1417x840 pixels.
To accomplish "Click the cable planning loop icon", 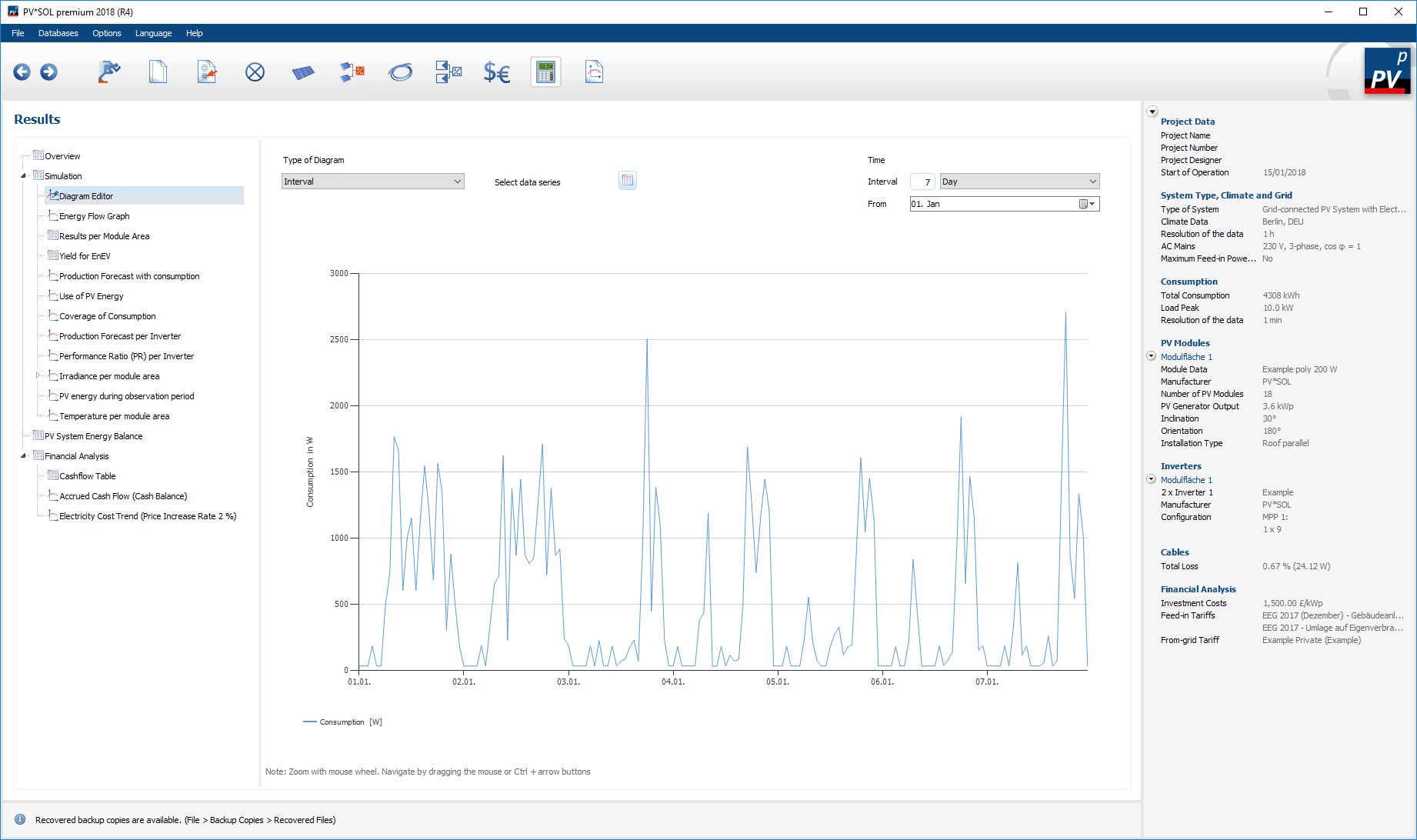I will pos(400,72).
